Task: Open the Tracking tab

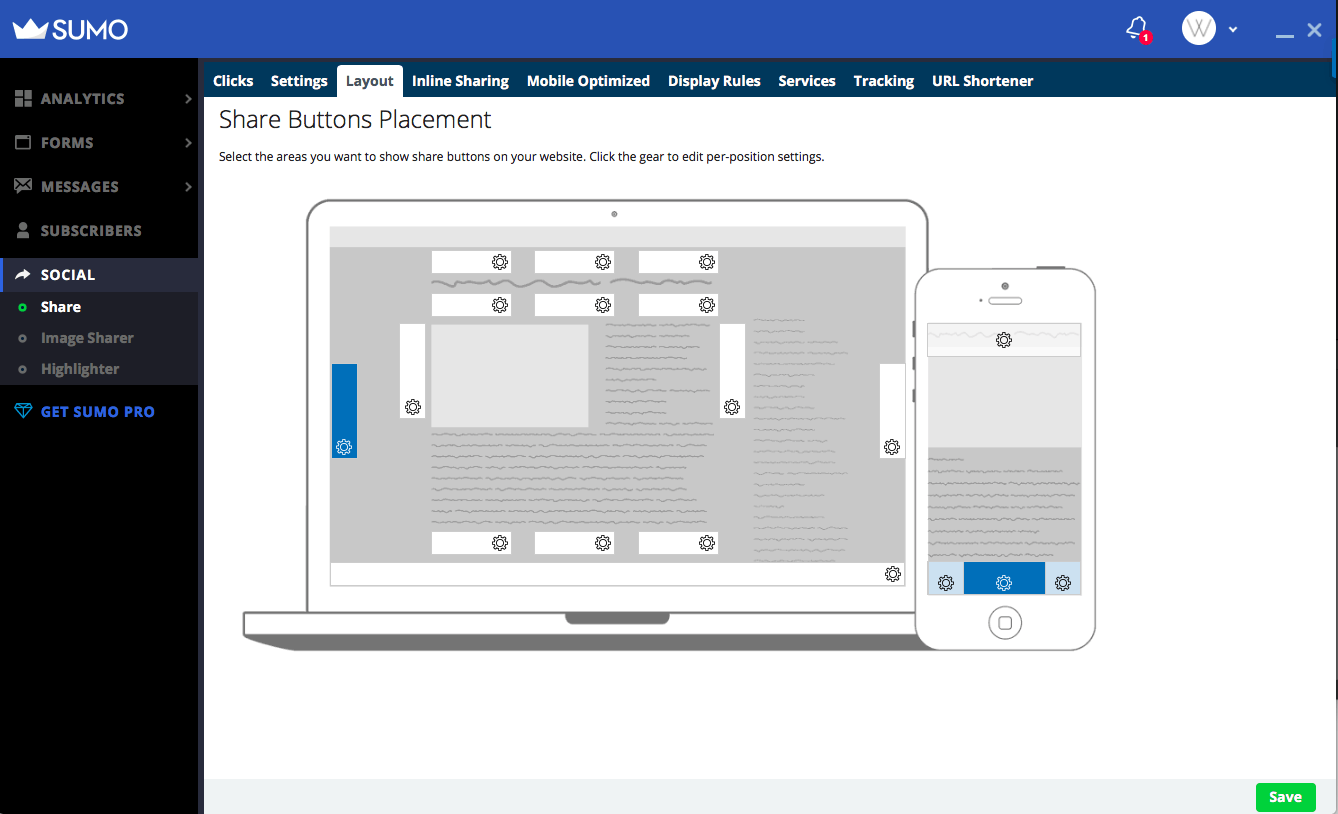Action: click(884, 81)
